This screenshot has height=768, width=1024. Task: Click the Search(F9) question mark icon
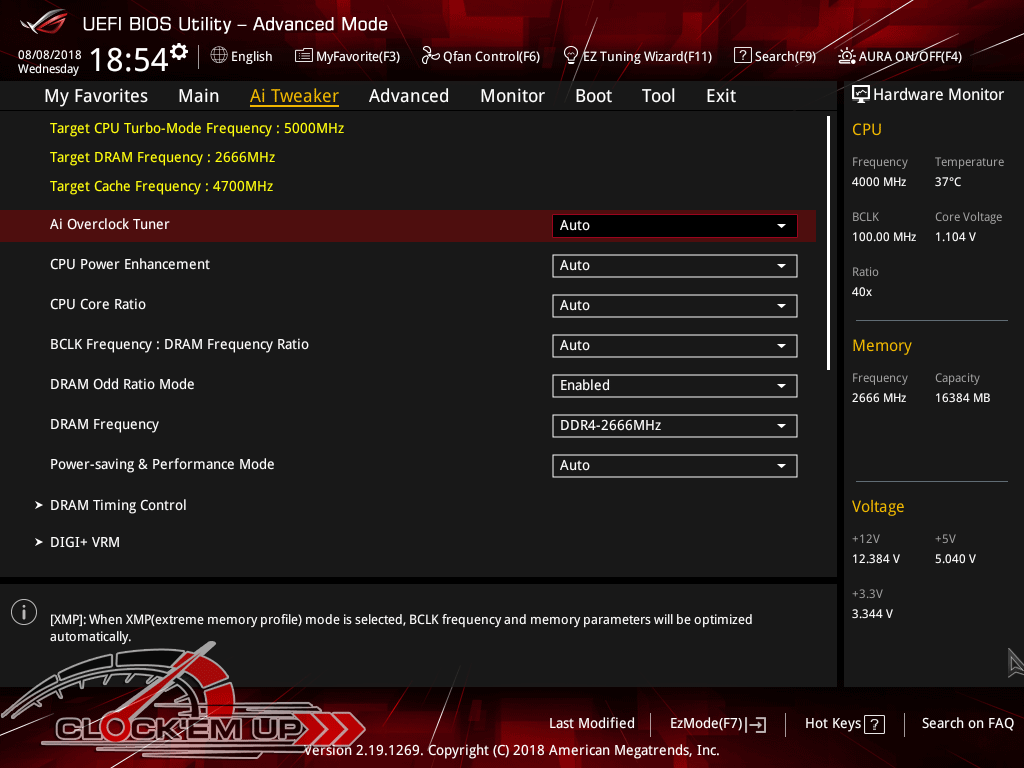[742, 56]
